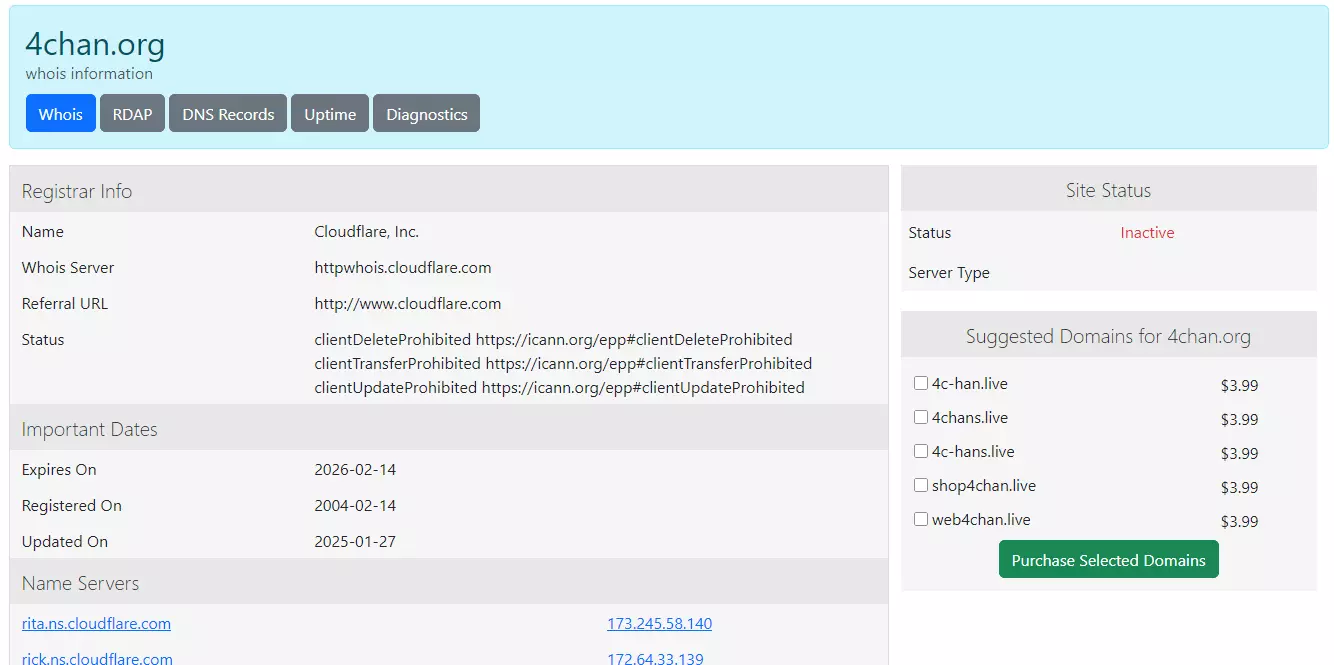Click the 4chan.org page heading

tap(95, 44)
